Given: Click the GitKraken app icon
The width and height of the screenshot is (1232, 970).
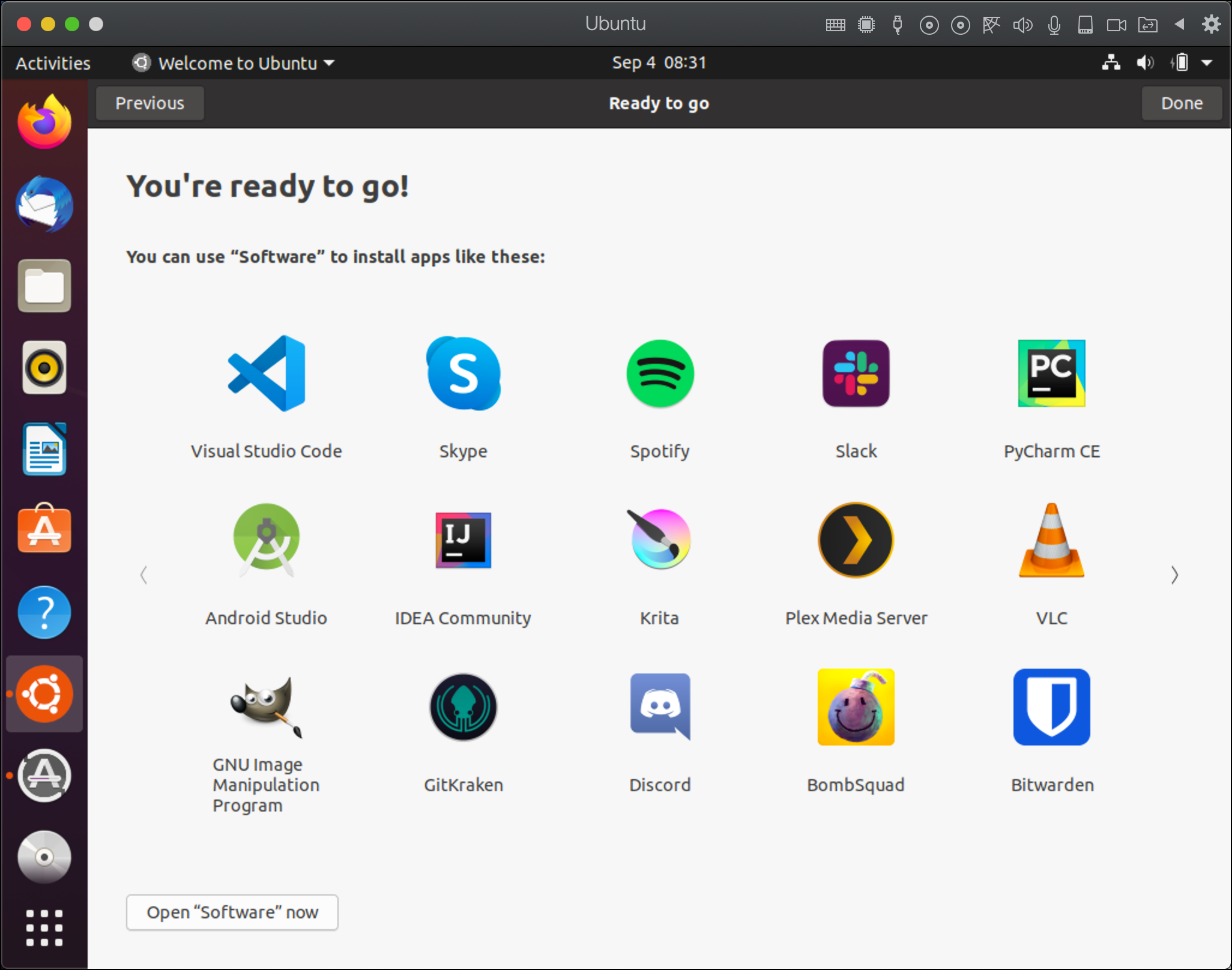Looking at the screenshot, I should 463,706.
